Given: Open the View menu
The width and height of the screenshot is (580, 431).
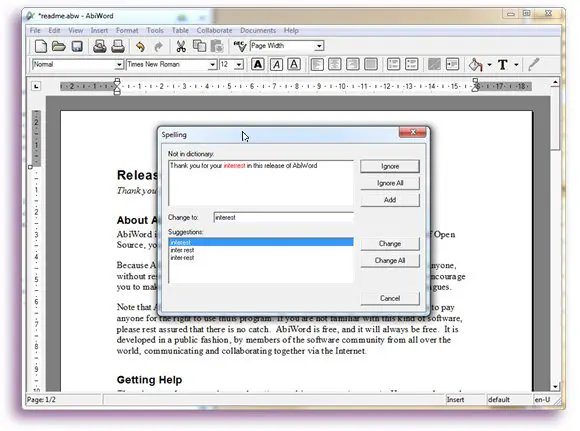Looking at the screenshot, I should click(x=75, y=30).
